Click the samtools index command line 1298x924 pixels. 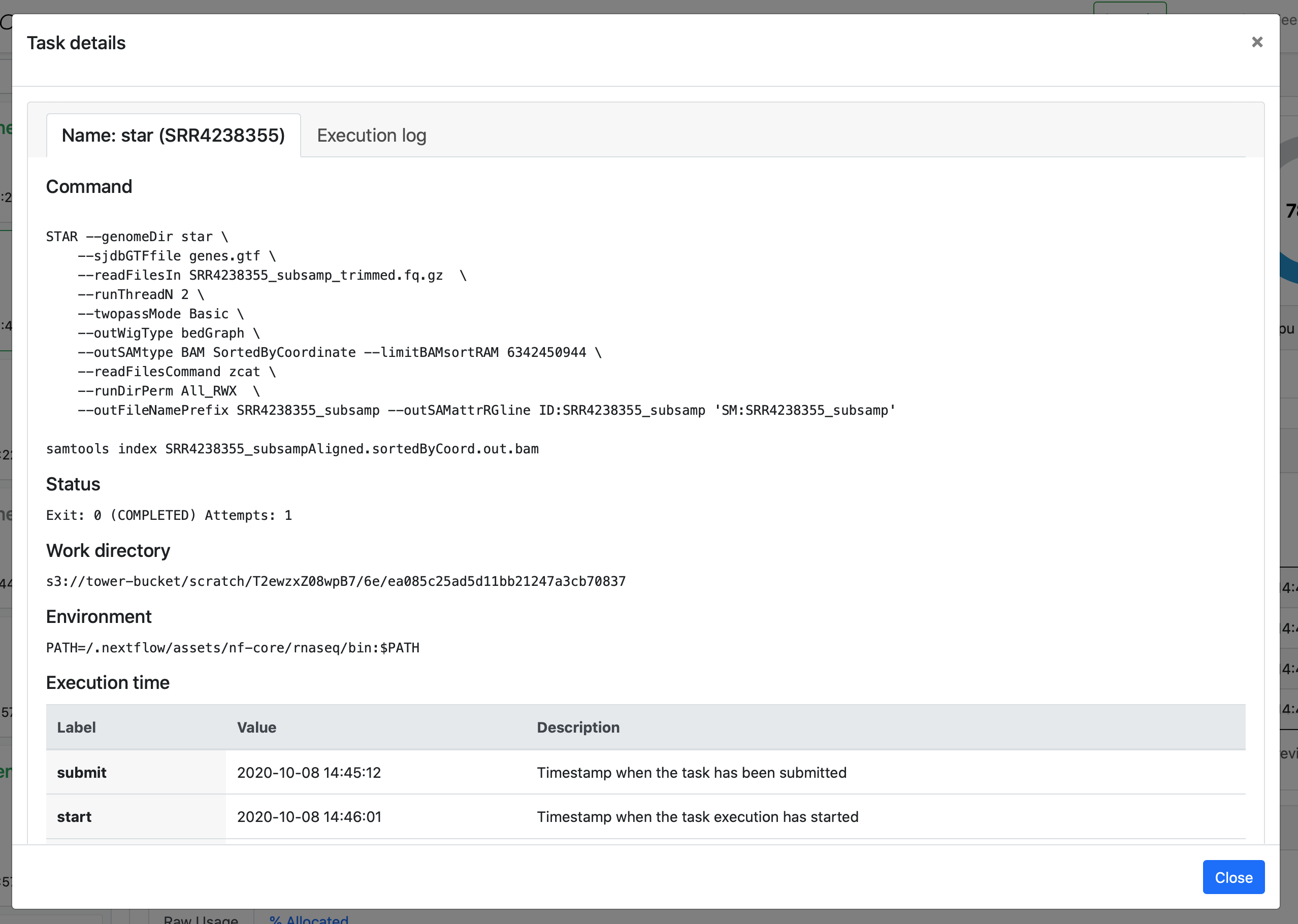click(x=292, y=449)
